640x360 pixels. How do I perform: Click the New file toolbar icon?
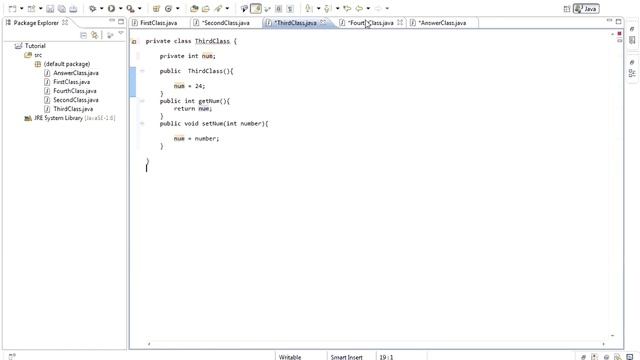(x=12, y=9)
